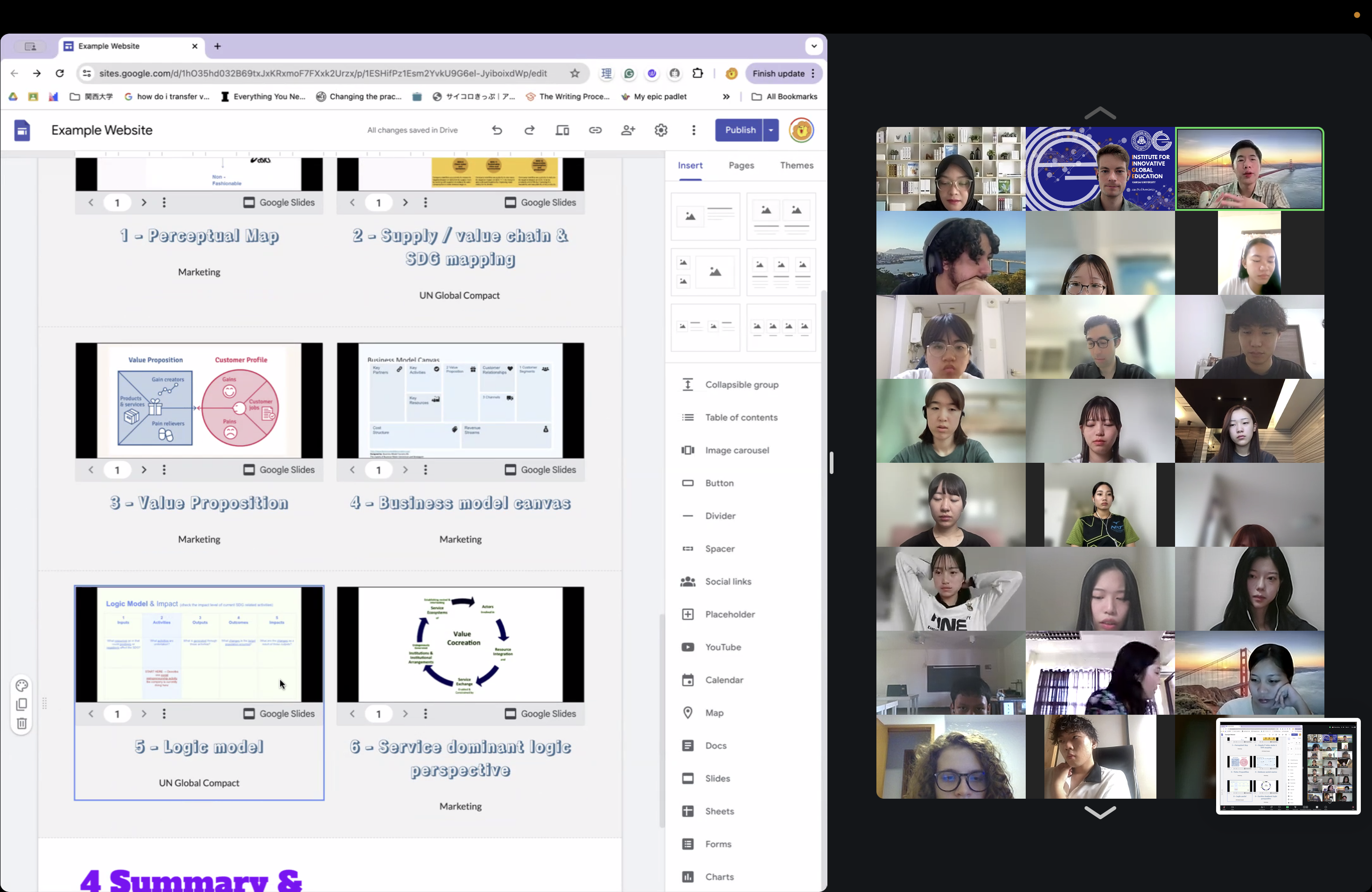Open site settings gear
Viewport: 1372px width, 892px height.
tap(661, 130)
